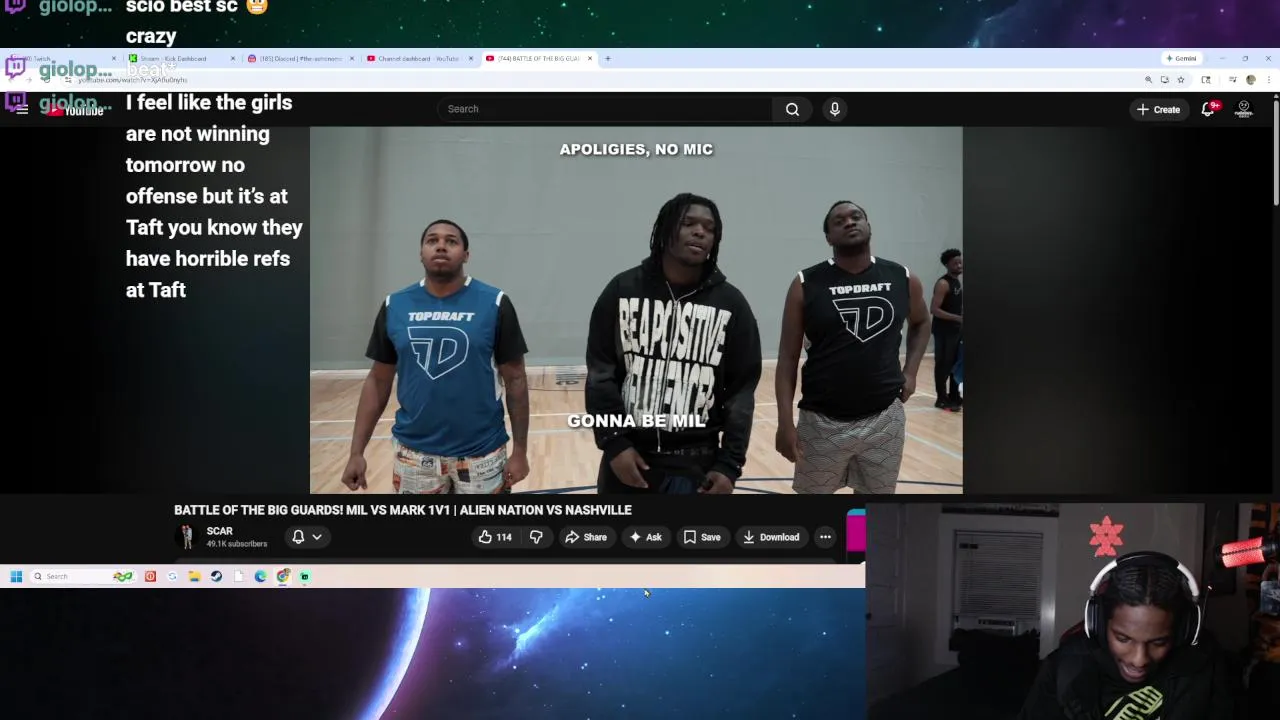Expand the subscription notification bell dropdown
1280x720 pixels.
307,537
